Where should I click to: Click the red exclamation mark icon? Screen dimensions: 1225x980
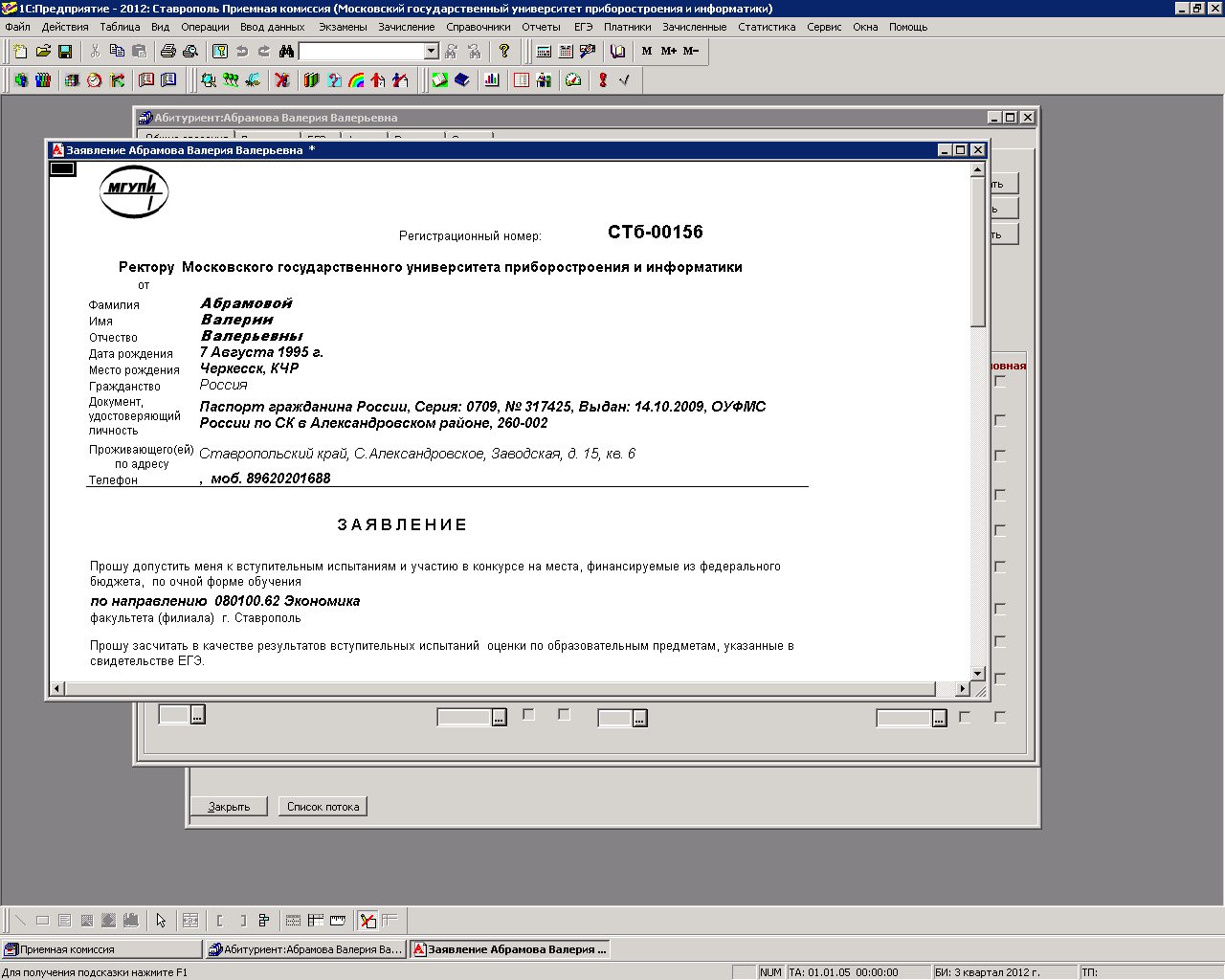click(x=603, y=80)
